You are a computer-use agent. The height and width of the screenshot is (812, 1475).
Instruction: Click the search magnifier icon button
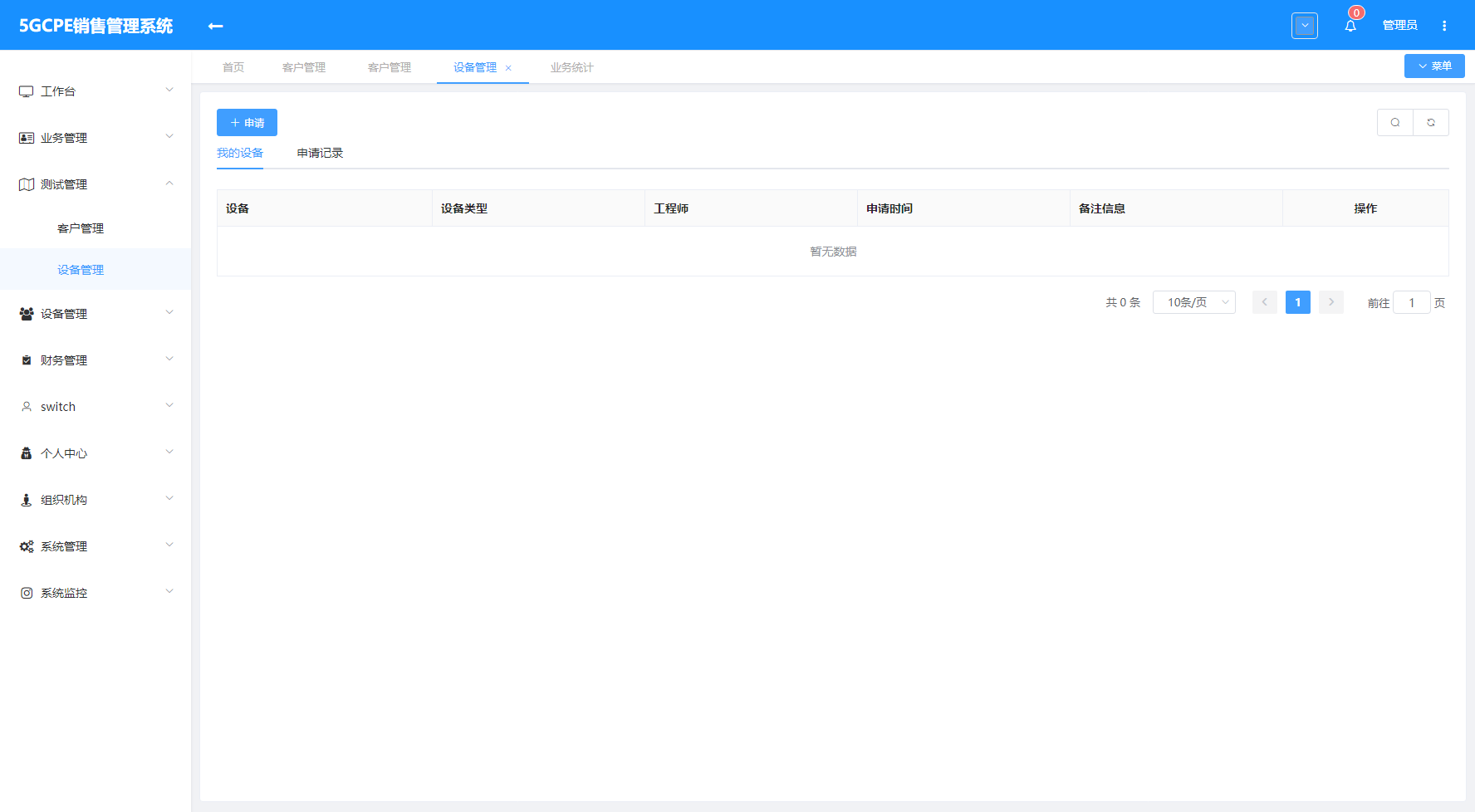click(x=1395, y=122)
